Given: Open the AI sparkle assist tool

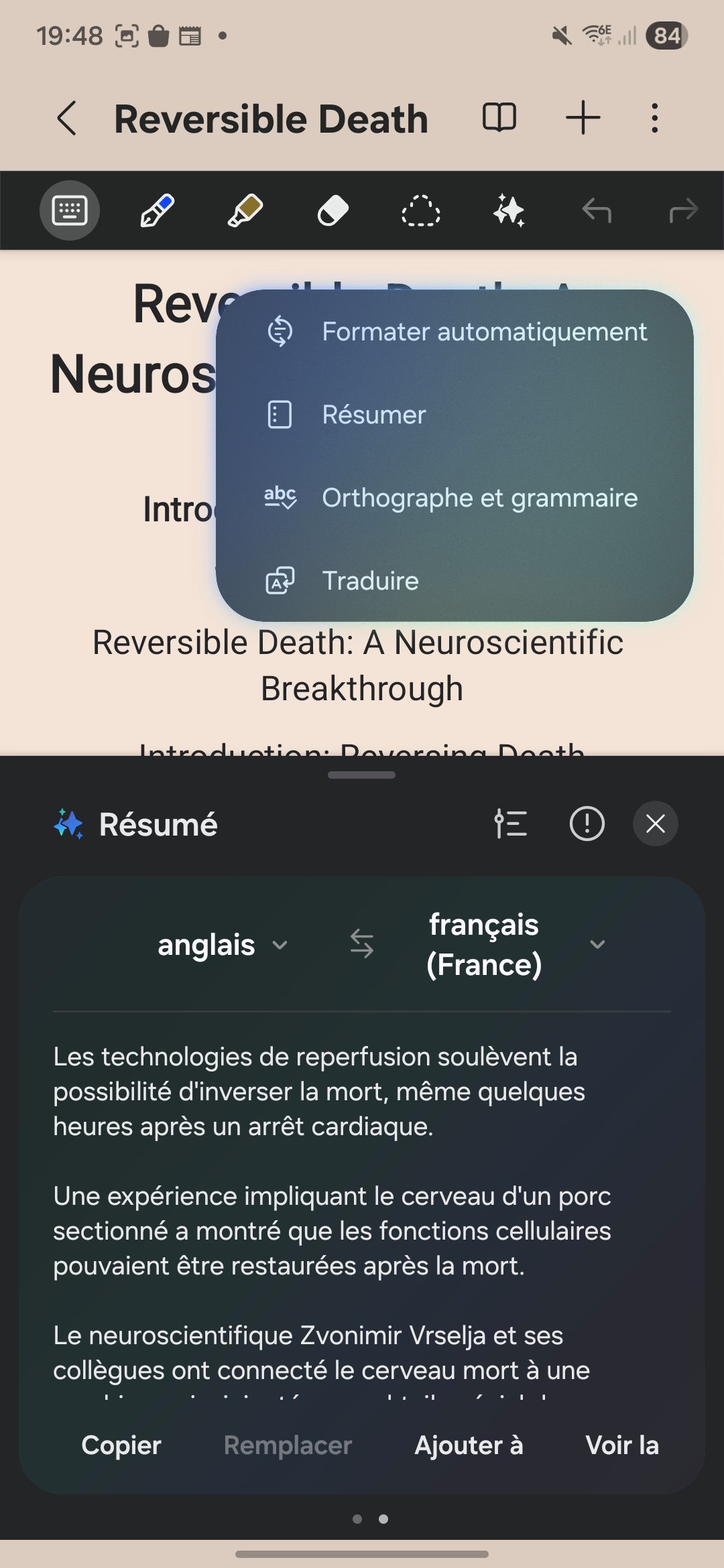Looking at the screenshot, I should [x=509, y=211].
